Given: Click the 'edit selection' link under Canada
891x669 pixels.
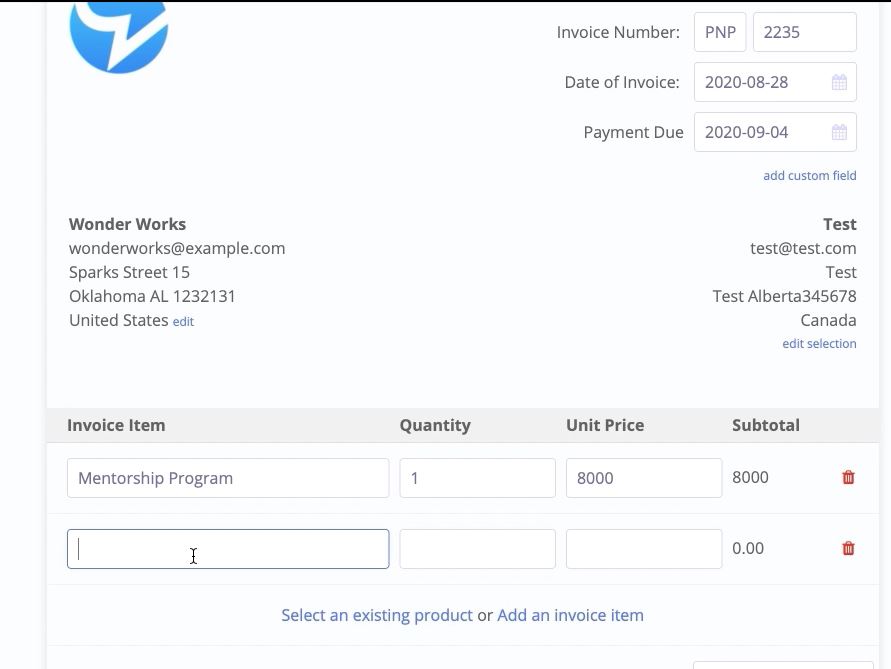Looking at the screenshot, I should (x=819, y=344).
